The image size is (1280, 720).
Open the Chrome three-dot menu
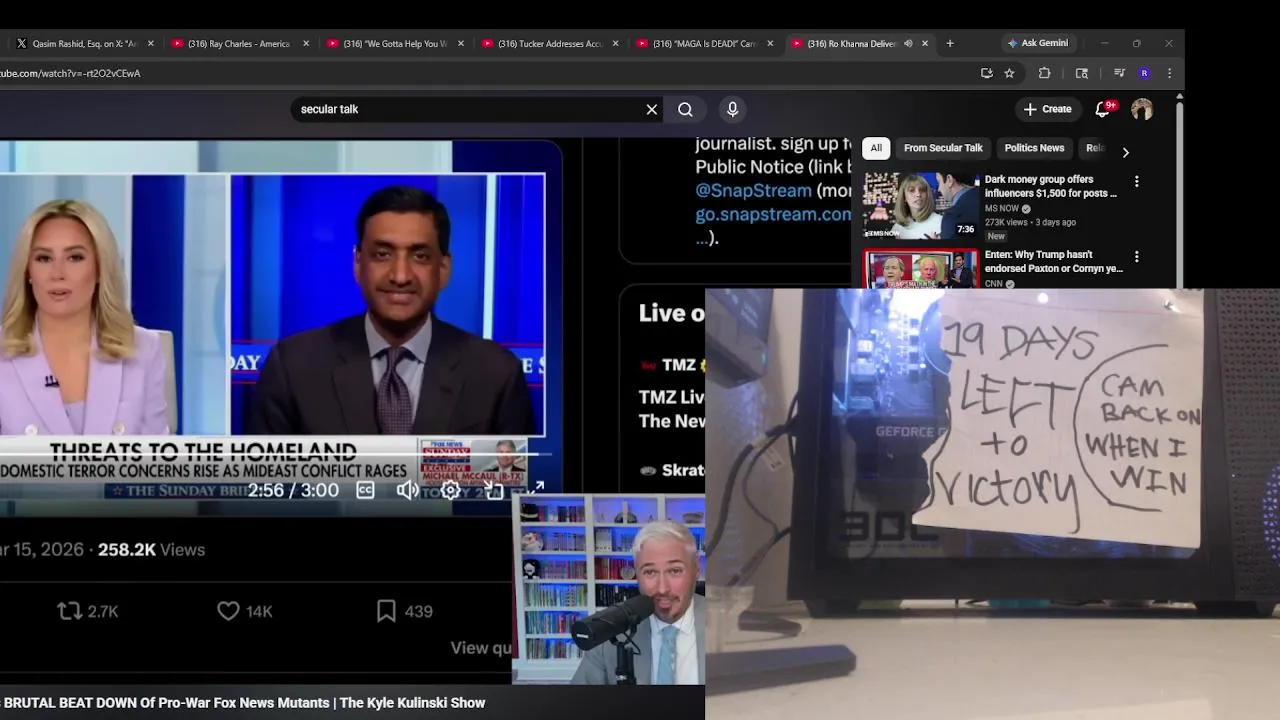(x=1169, y=73)
